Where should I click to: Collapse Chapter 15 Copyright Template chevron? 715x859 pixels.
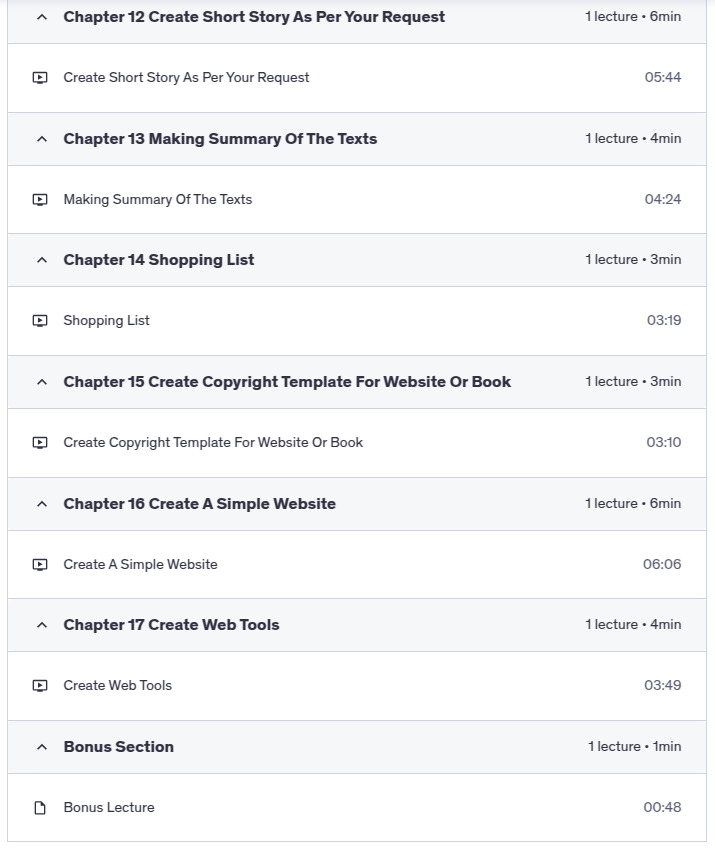[41, 382]
